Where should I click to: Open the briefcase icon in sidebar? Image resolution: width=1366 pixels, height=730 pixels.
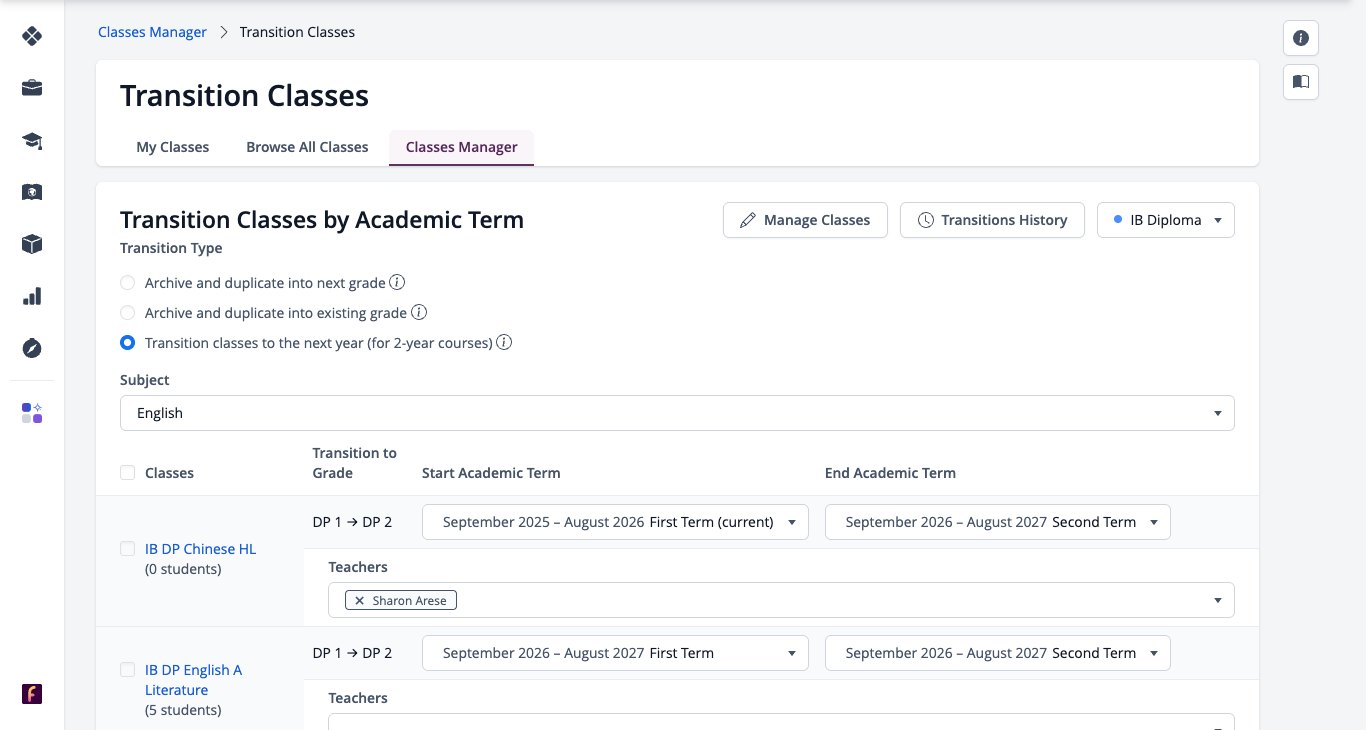coord(32,88)
